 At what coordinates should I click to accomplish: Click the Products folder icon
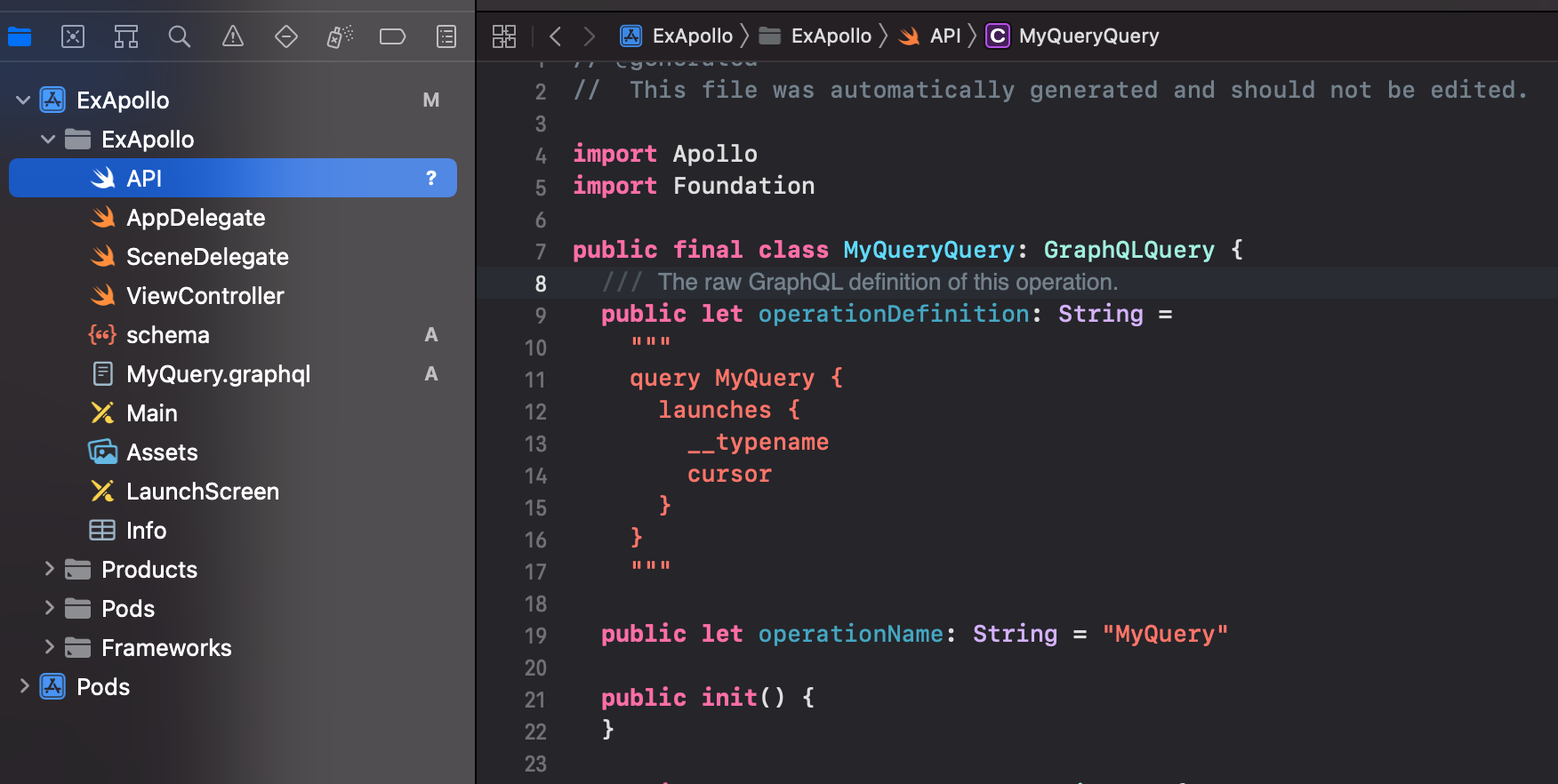(x=78, y=569)
